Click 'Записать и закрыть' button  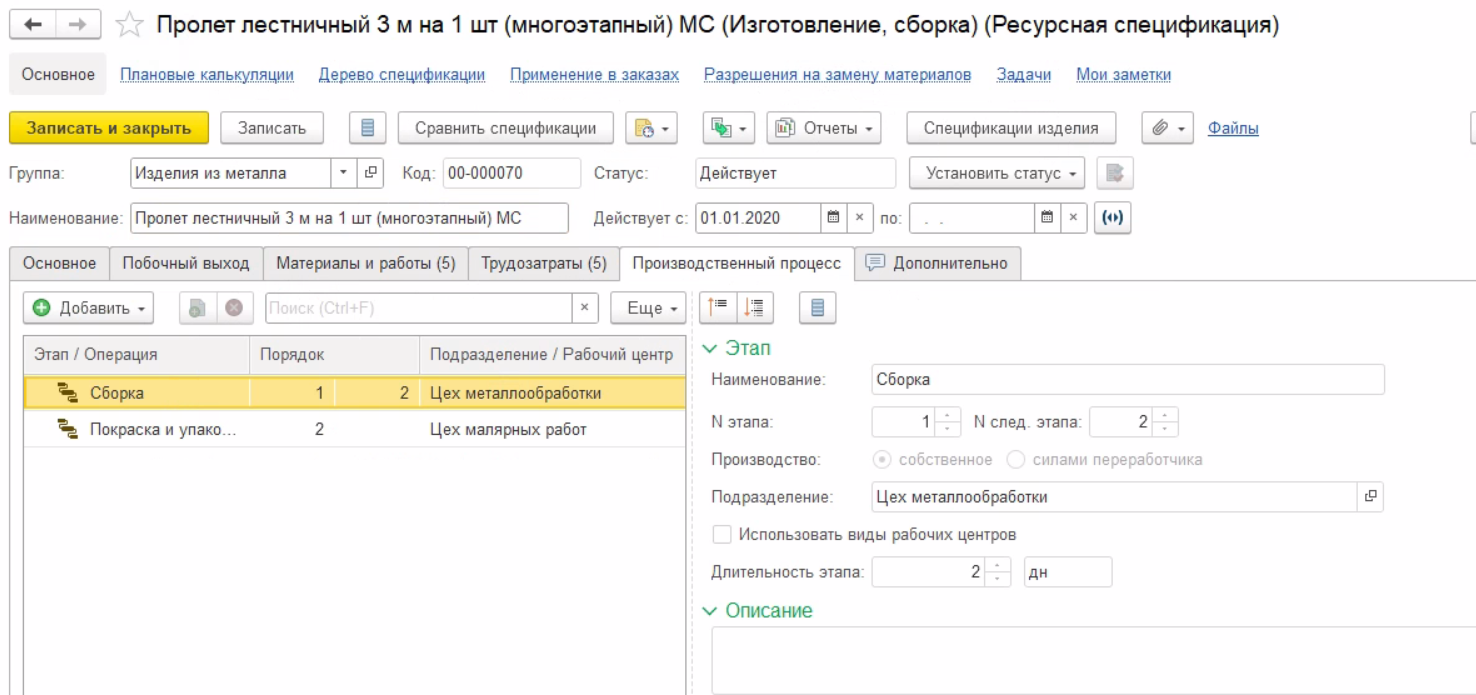click(x=108, y=128)
